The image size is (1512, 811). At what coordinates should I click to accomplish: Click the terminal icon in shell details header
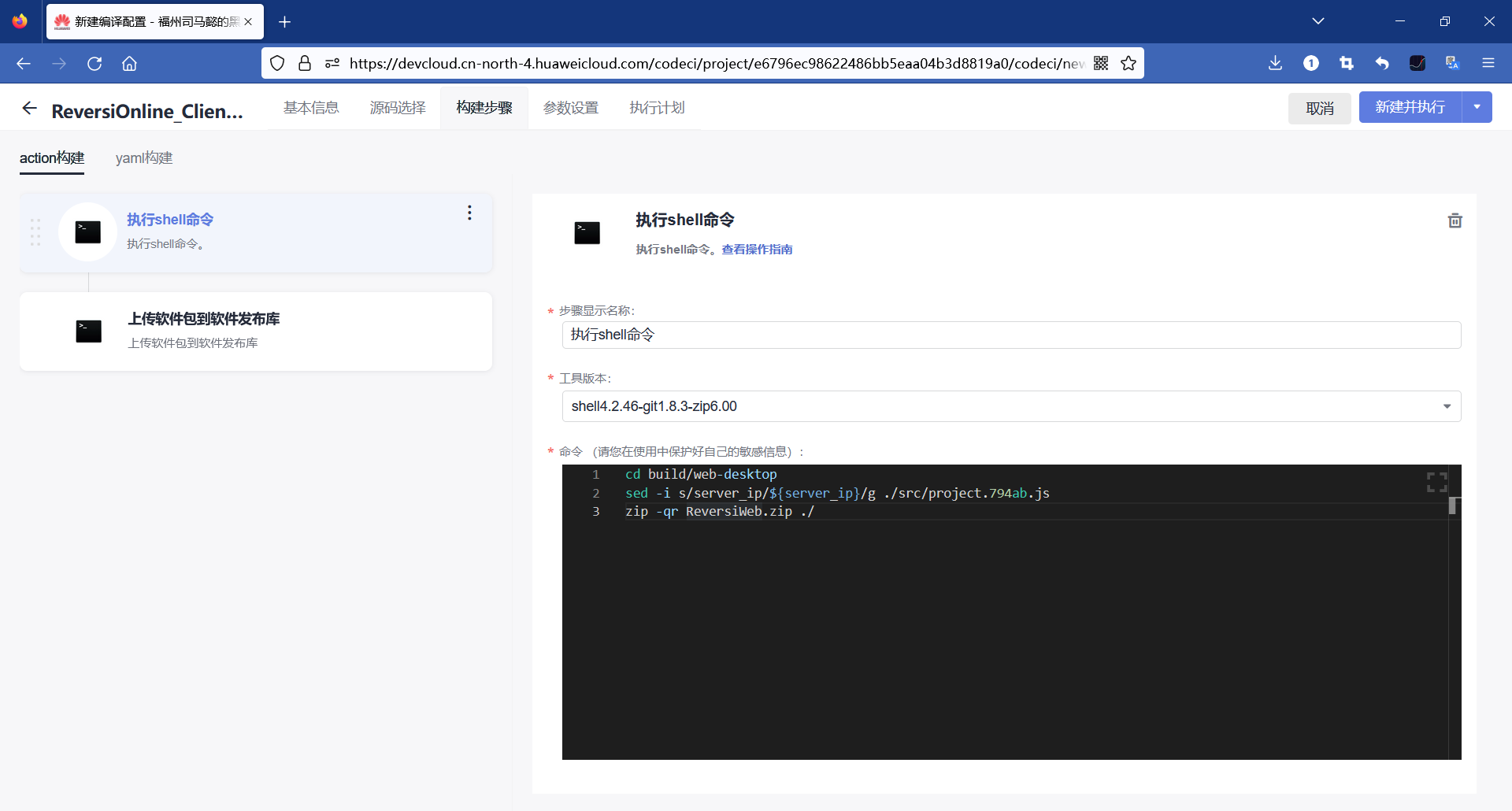click(x=587, y=232)
